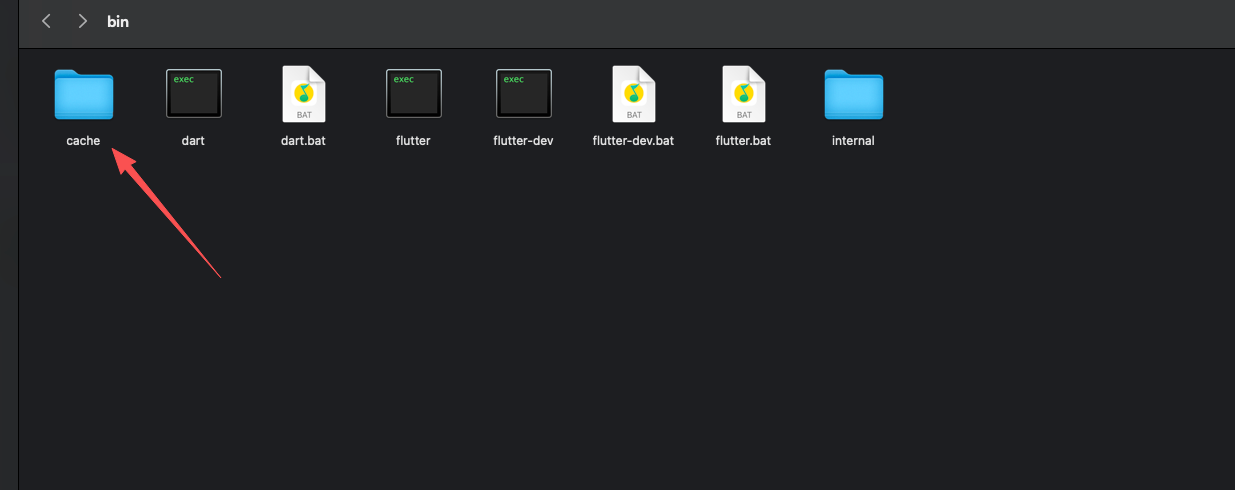Select the dart.bat file icon
This screenshot has width=1235, height=490.
[x=303, y=95]
